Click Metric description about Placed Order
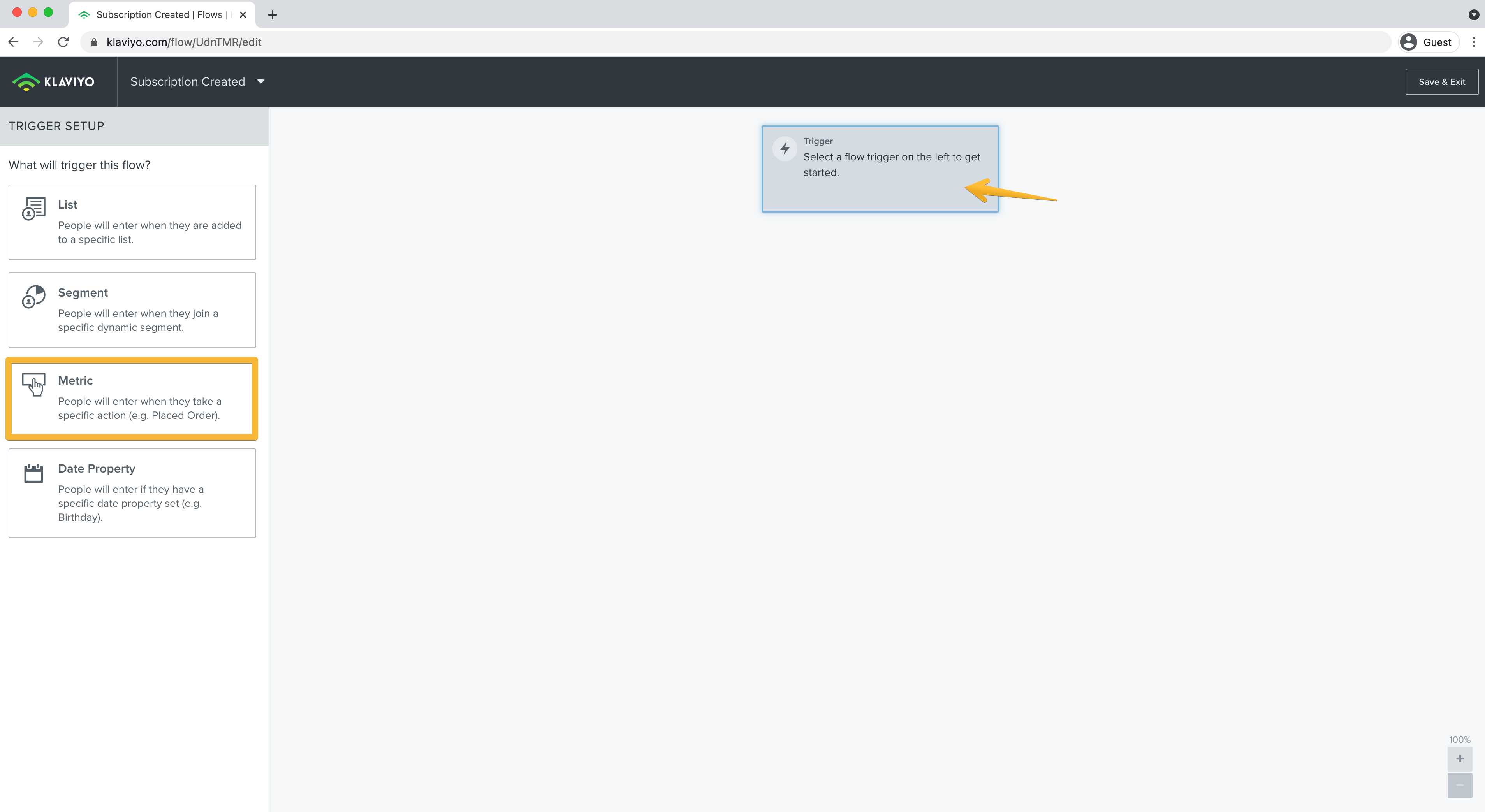 [139, 408]
